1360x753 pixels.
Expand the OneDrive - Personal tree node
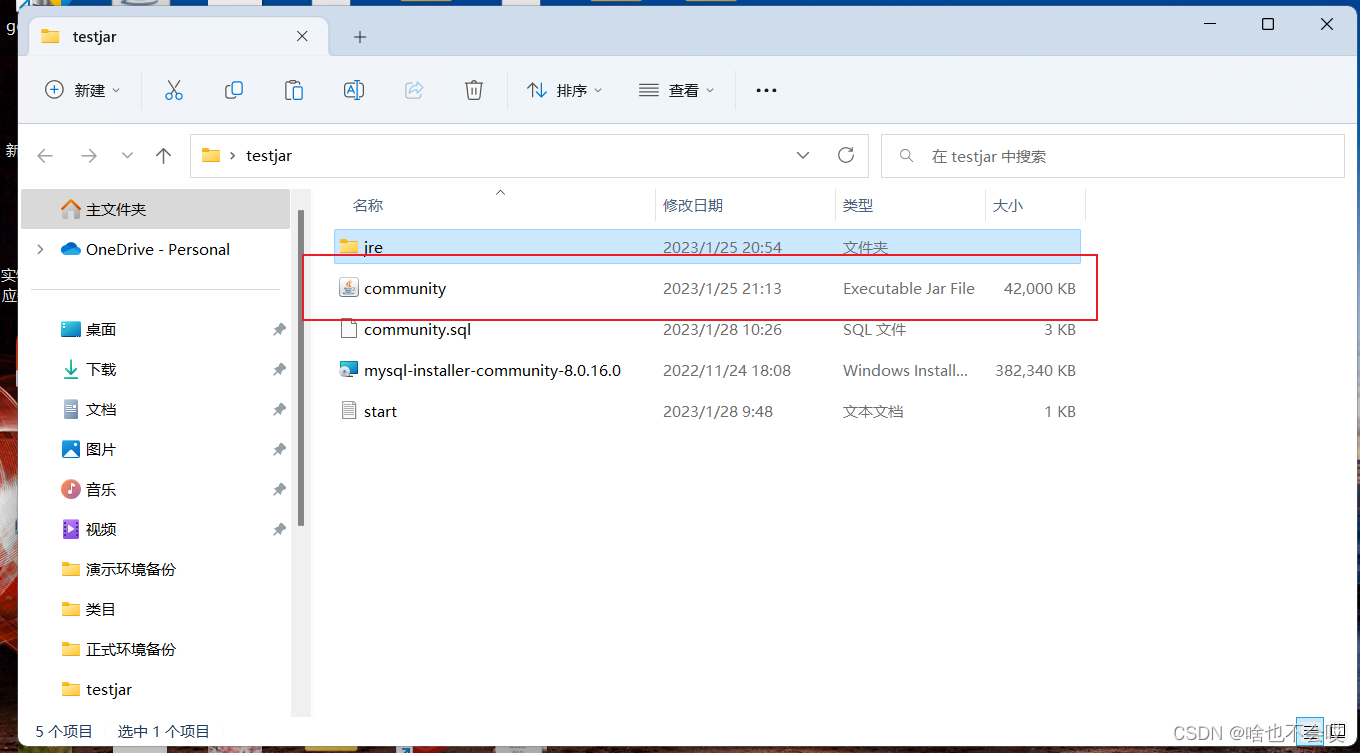click(40, 249)
